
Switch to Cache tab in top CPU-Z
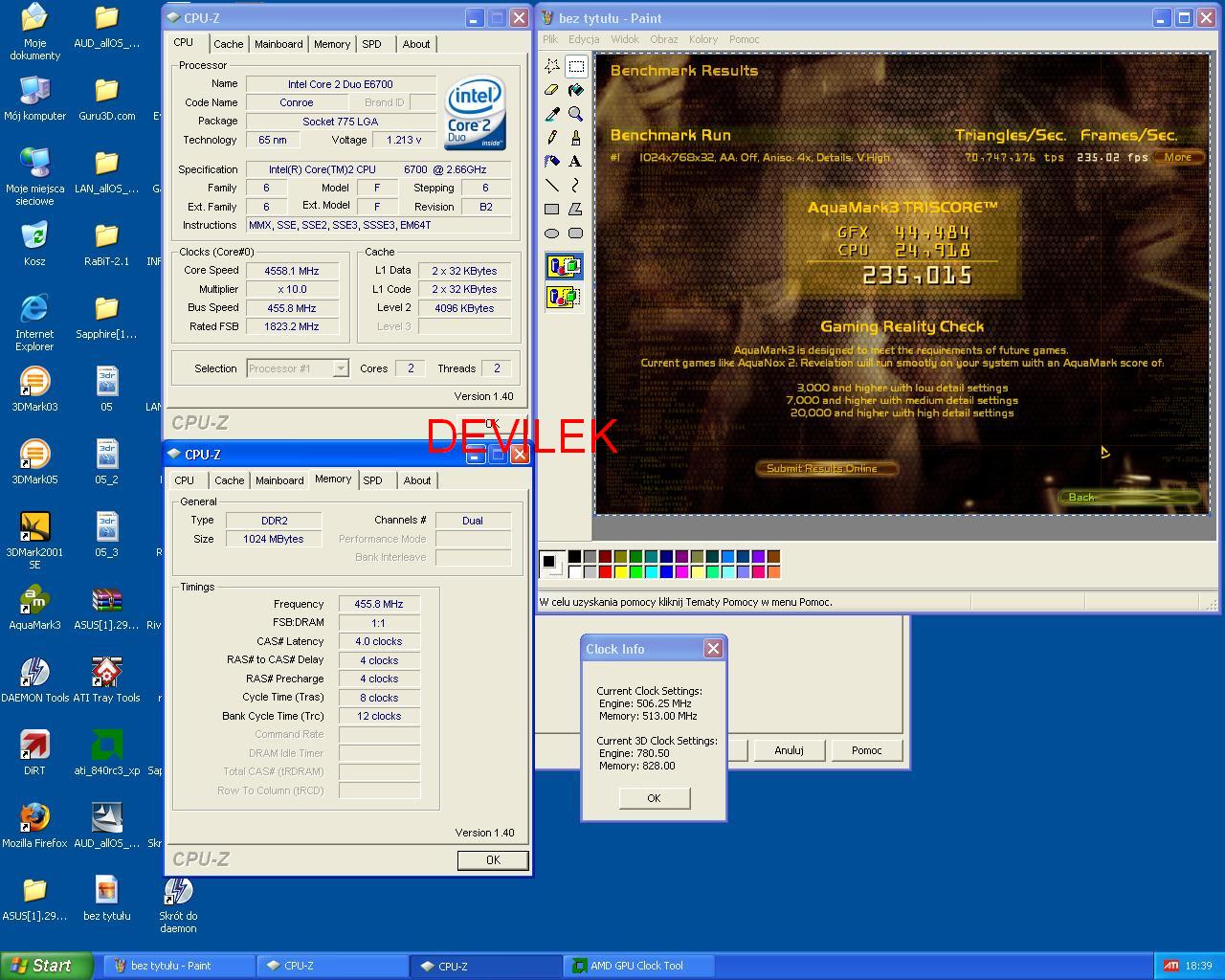click(228, 44)
